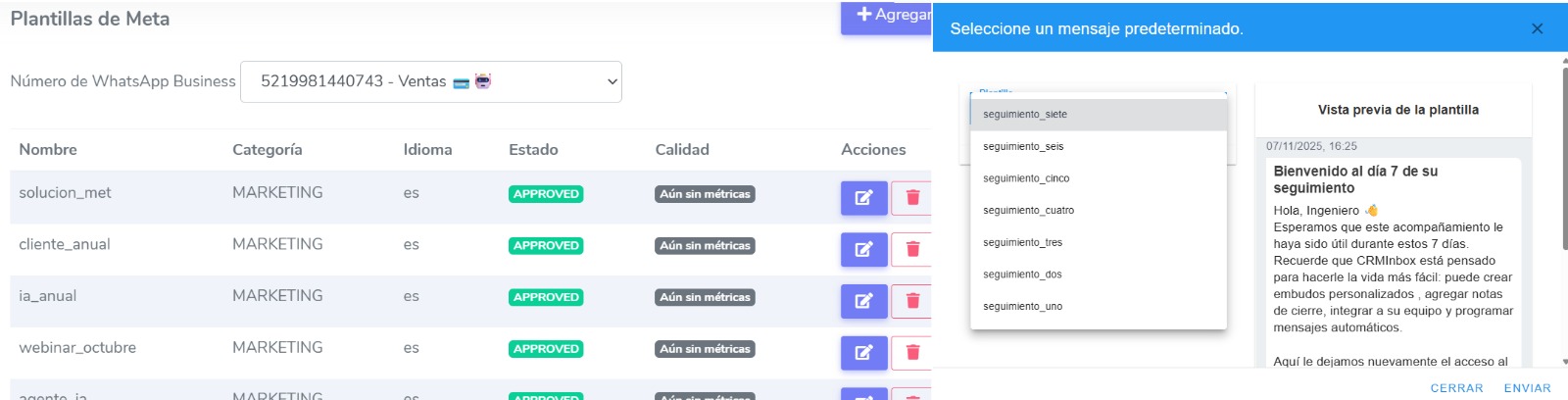Click the solucion_met template name
Image resolution: width=1568 pixels, height=400 pixels.
click(x=65, y=192)
